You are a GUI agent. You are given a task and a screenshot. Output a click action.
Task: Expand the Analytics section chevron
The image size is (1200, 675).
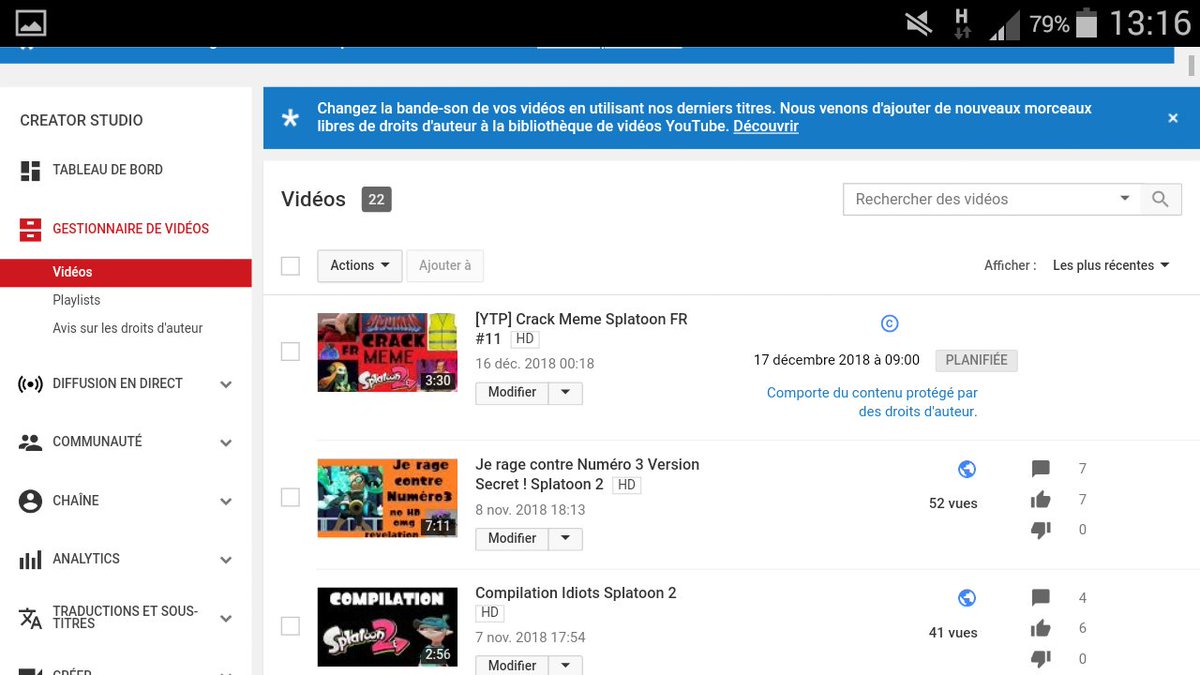tap(226, 560)
